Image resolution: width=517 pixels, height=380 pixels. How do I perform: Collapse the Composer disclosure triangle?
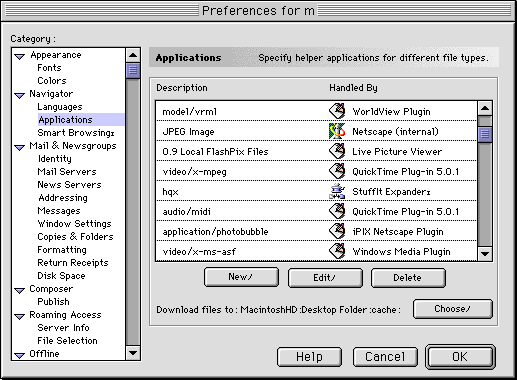(20, 291)
